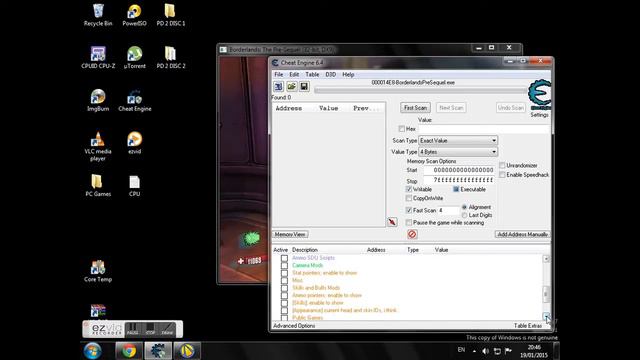
Task: Open the PowerISO desktop icon
Action: click(x=134, y=15)
